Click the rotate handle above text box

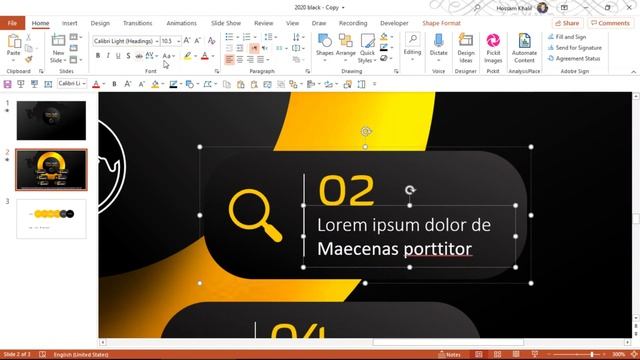pos(410,190)
